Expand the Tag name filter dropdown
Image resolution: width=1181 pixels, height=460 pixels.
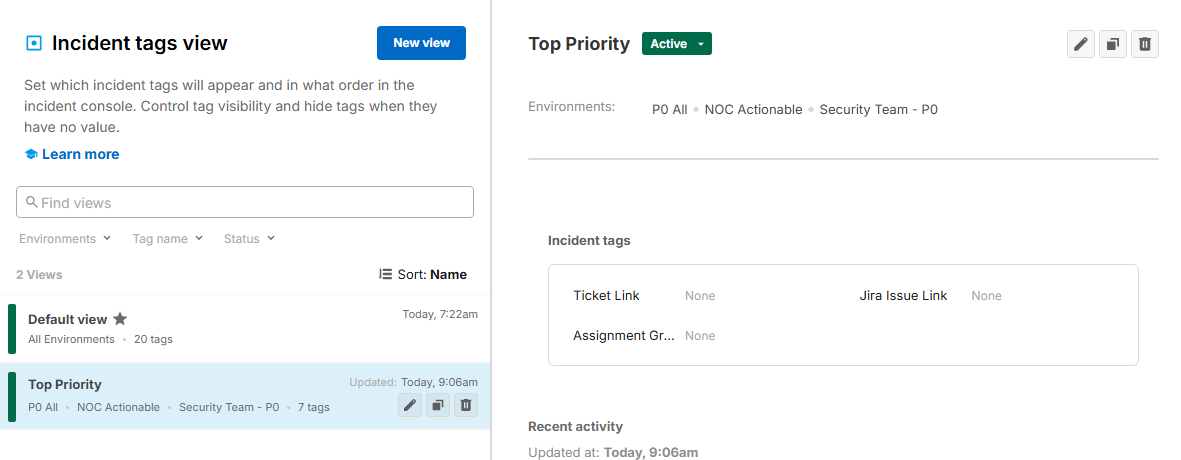point(167,239)
